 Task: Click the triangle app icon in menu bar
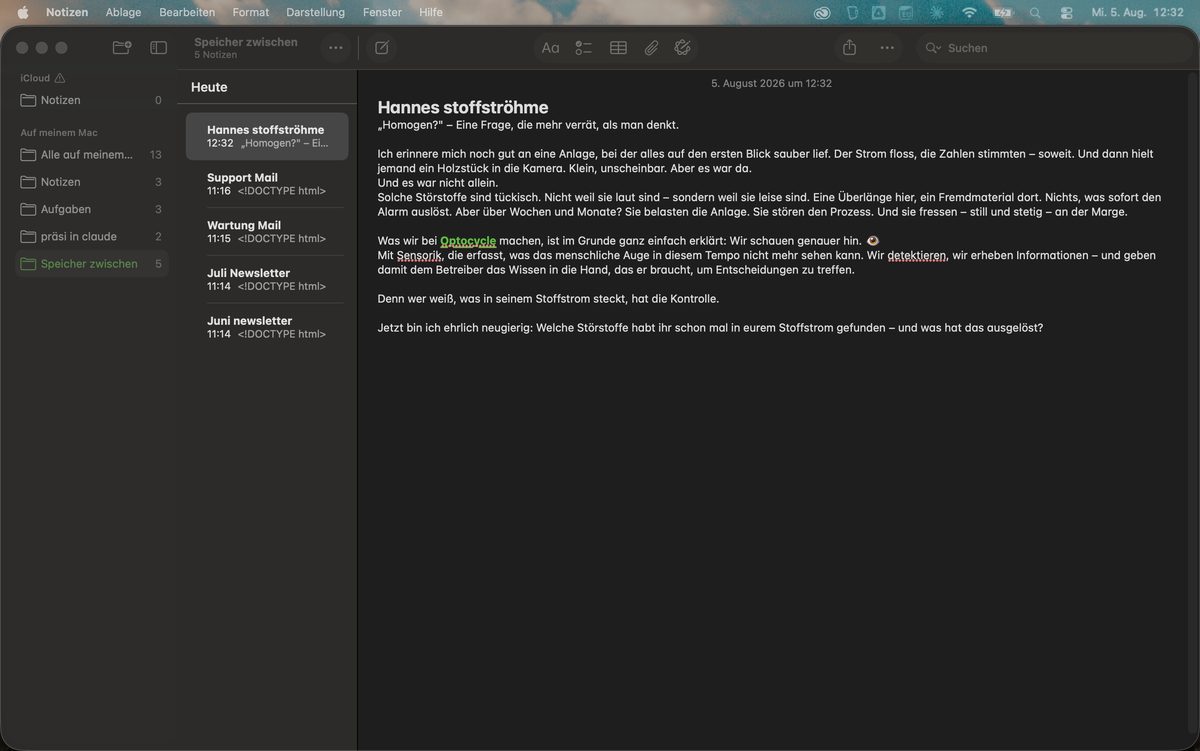(878, 12)
